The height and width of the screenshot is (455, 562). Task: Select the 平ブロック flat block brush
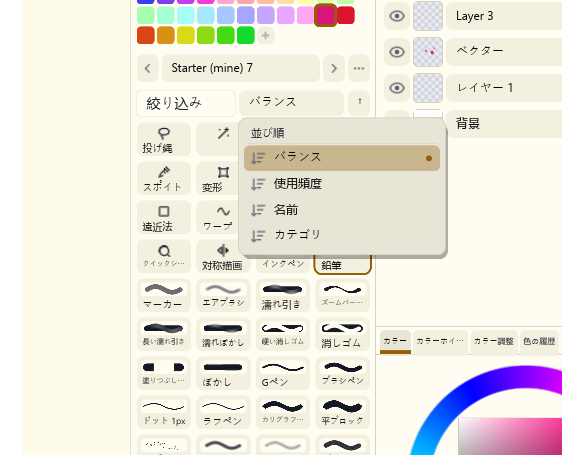click(342, 413)
